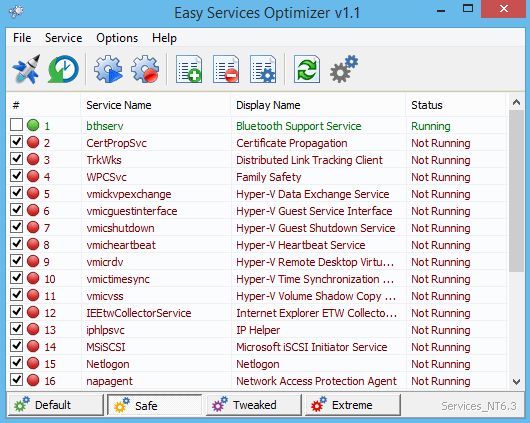The width and height of the screenshot is (530, 423).
Task: Click Hyper-V Data Exchange Service text
Action: coord(313,194)
